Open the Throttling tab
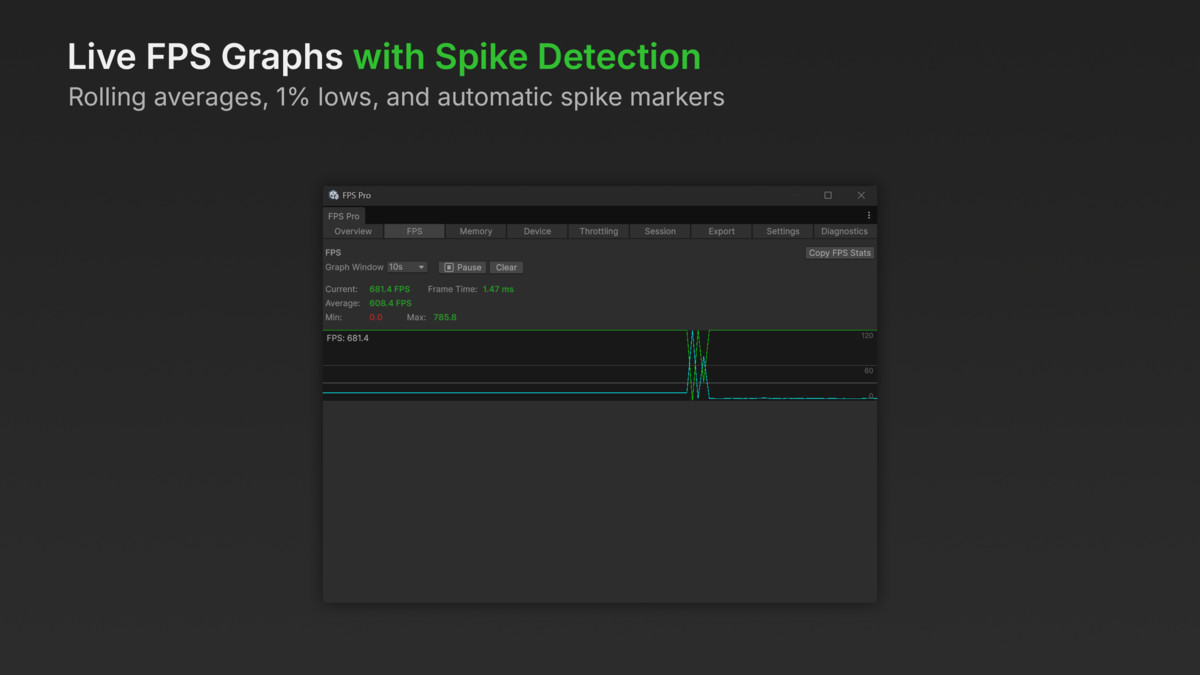 tap(599, 231)
